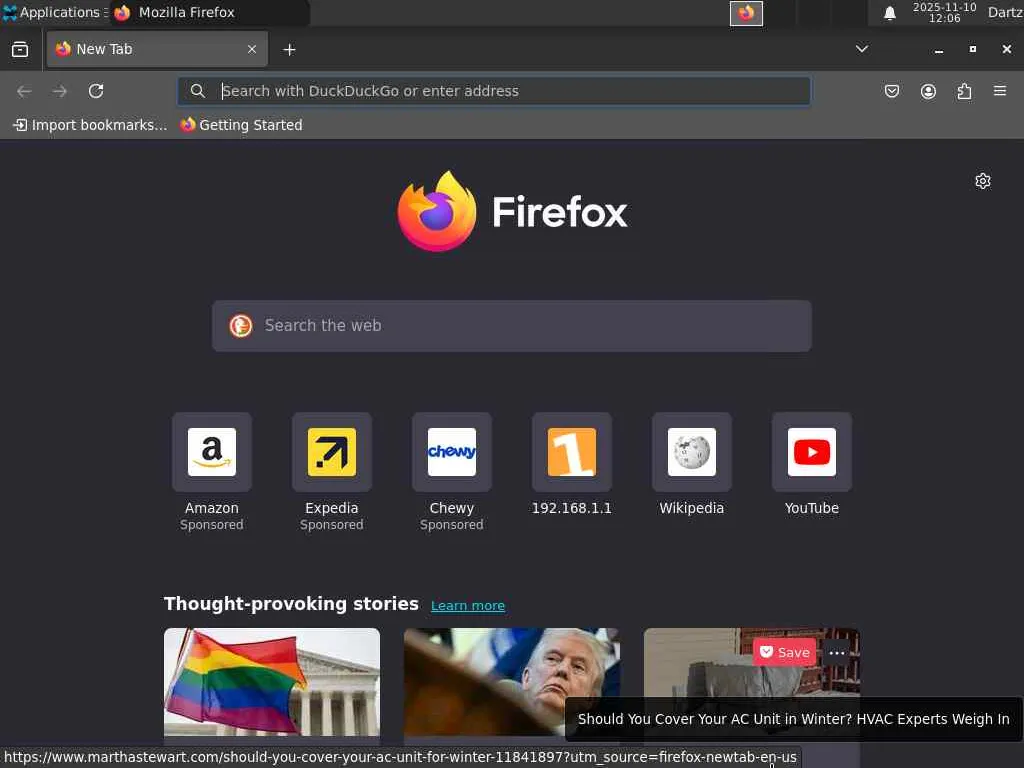
Task: Reload the current page
Action: [96, 91]
